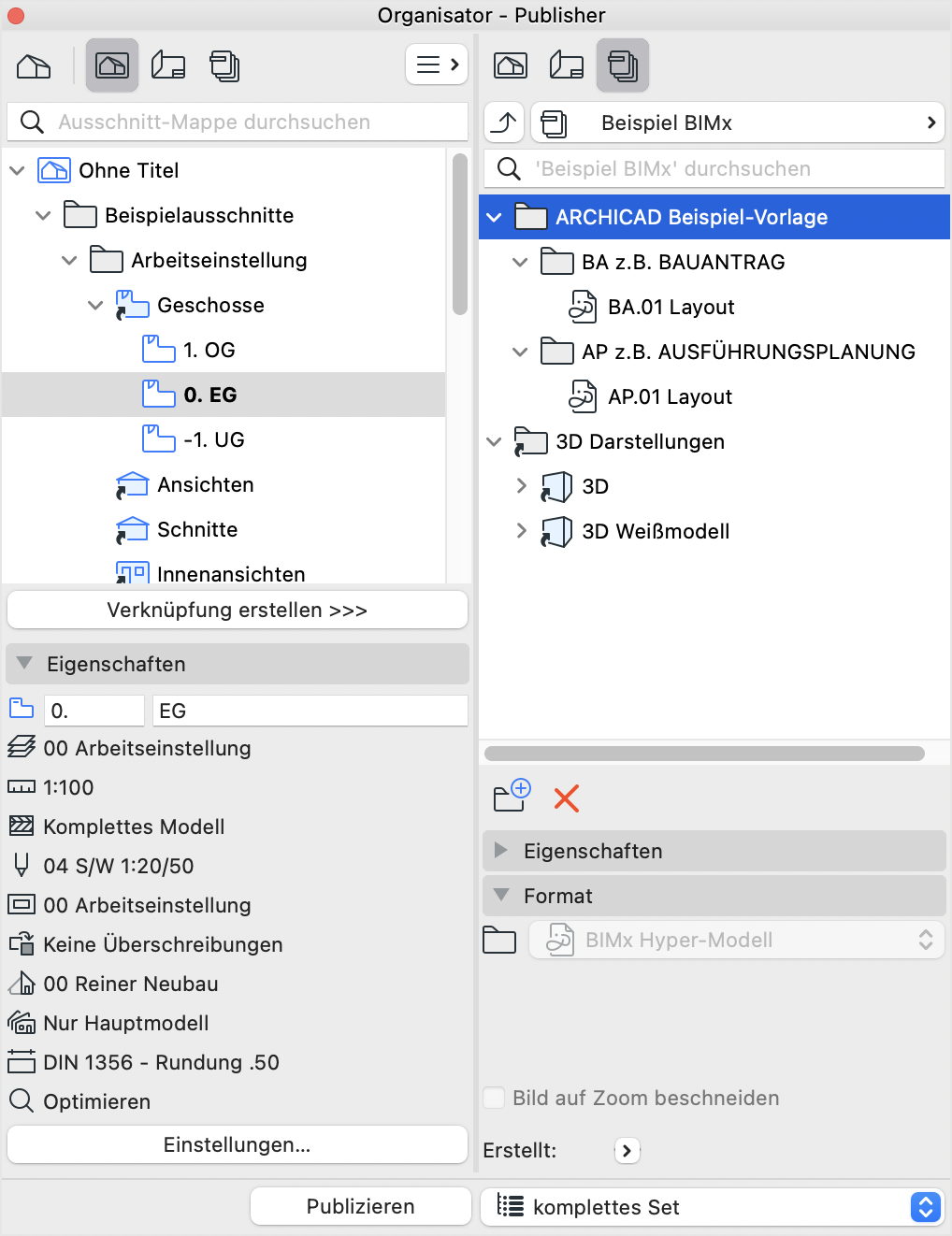The width and height of the screenshot is (952, 1236).
Task: Focus the Ausschnitt-Mappe durchsuchen search field
Action: click(x=238, y=122)
